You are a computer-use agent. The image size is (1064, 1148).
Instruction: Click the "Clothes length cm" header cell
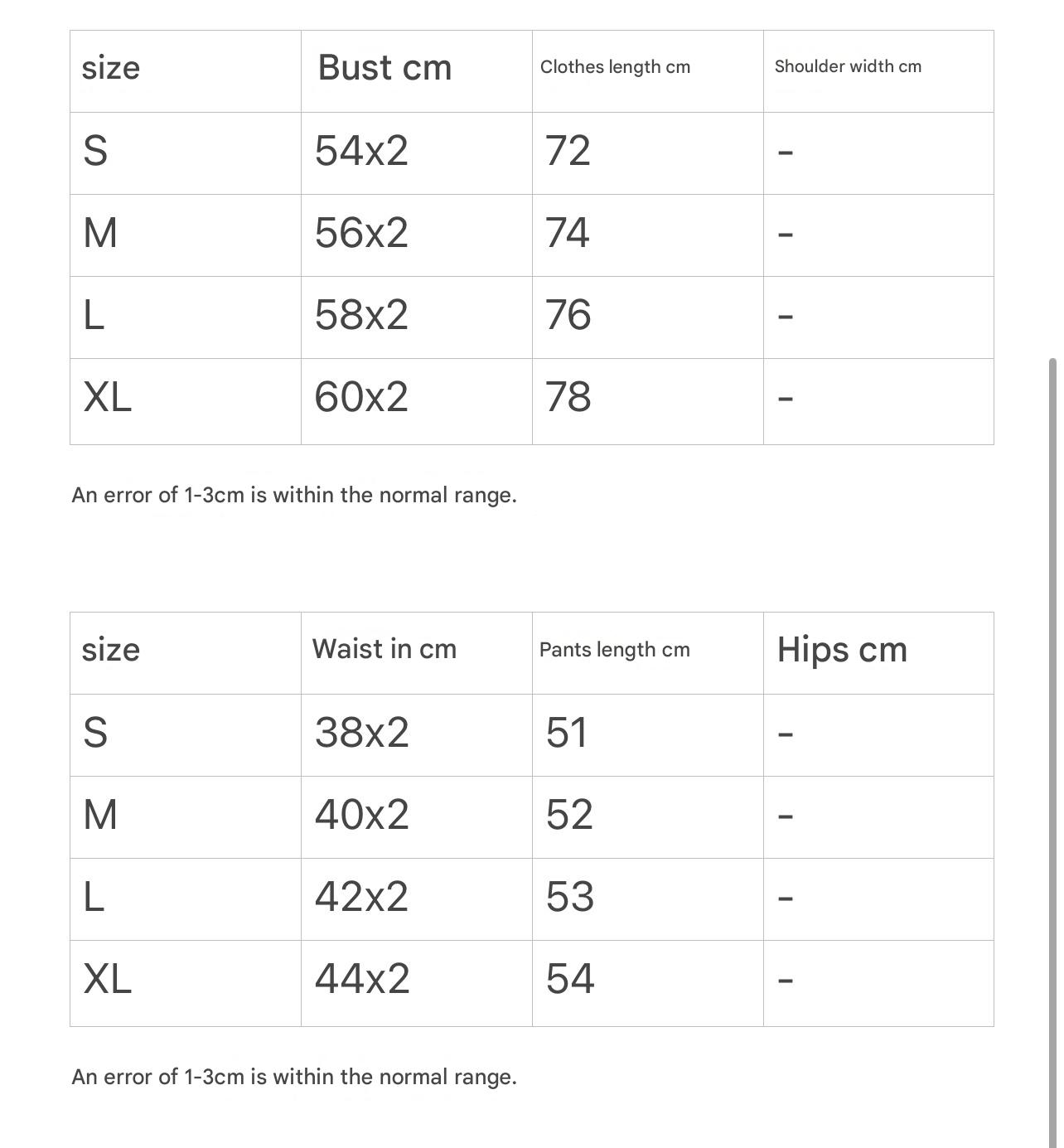(x=615, y=67)
